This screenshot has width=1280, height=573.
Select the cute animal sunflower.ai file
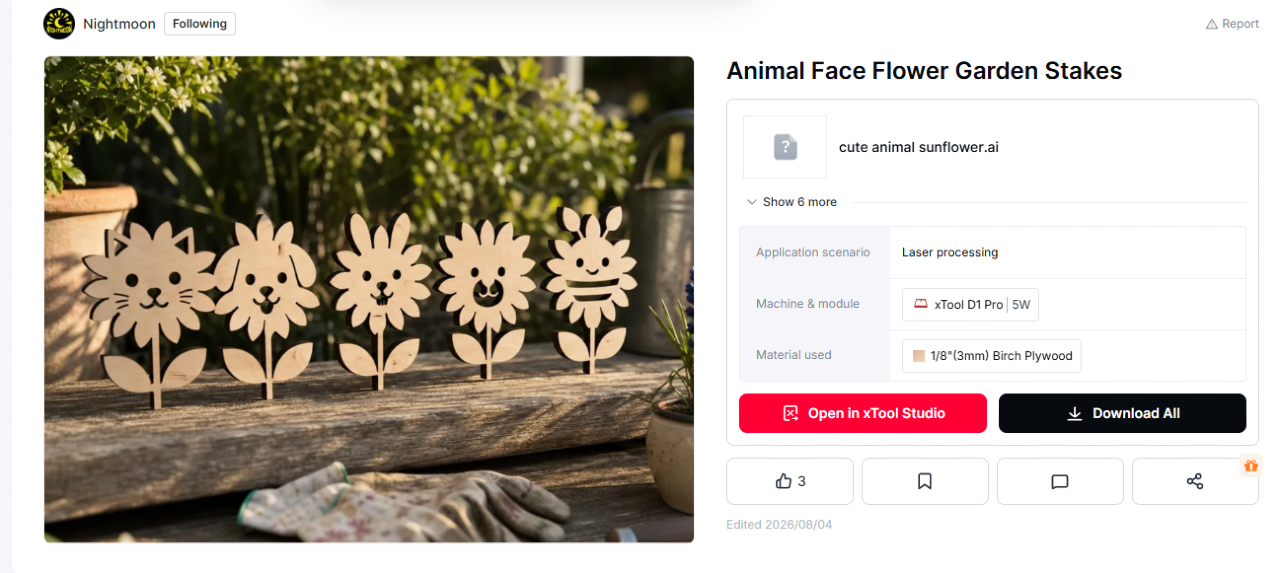coord(918,147)
